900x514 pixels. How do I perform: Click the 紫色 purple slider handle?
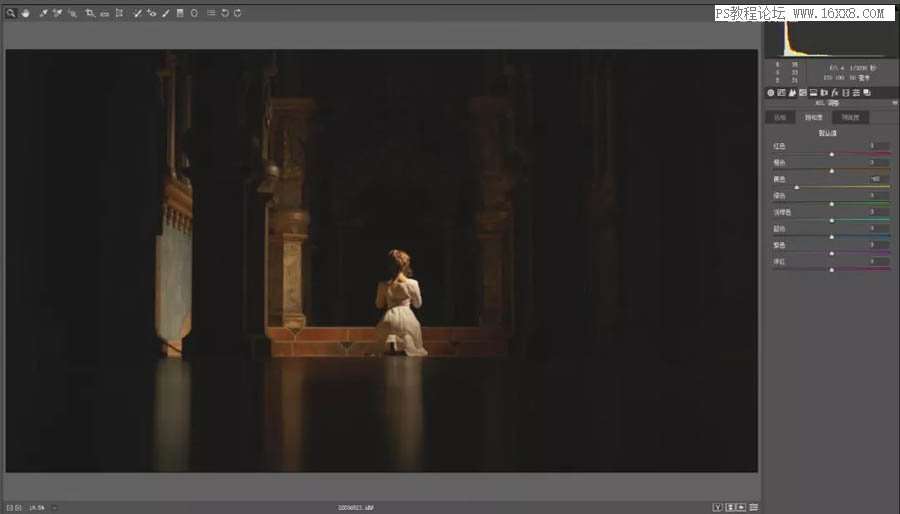832,254
